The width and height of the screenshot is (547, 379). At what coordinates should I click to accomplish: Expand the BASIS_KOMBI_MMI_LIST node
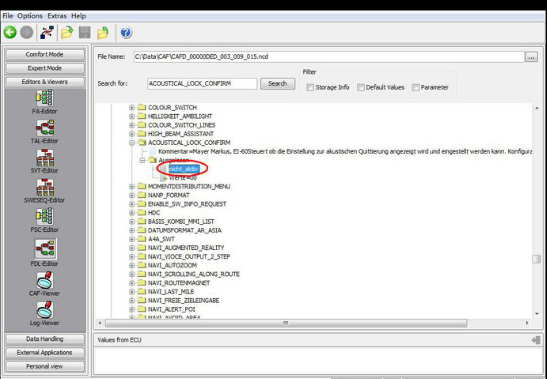pos(132,221)
